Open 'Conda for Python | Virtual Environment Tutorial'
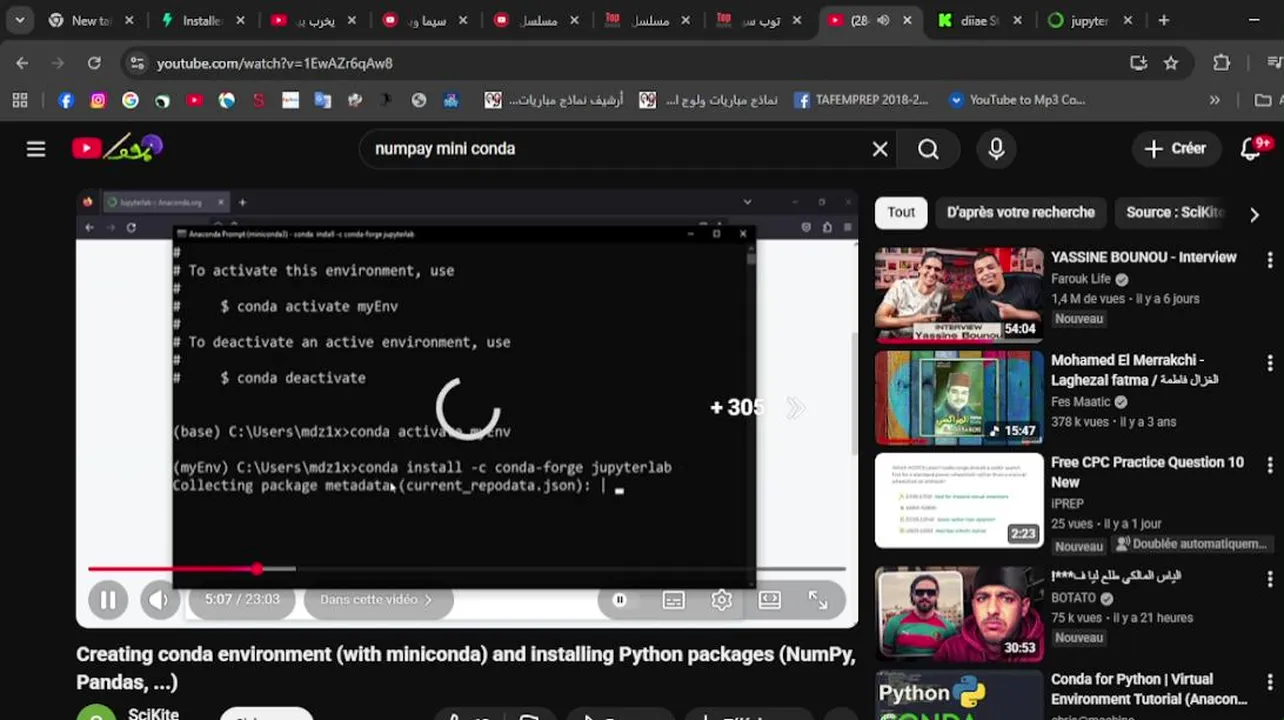This screenshot has width=1284, height=720. point(1149,689)
